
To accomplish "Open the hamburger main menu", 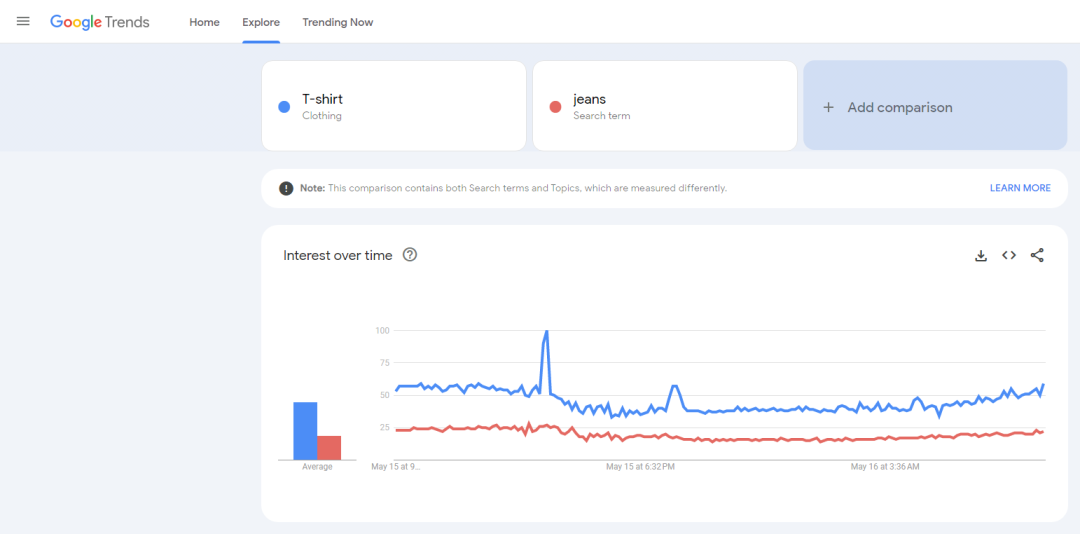I will pos(23,22).
